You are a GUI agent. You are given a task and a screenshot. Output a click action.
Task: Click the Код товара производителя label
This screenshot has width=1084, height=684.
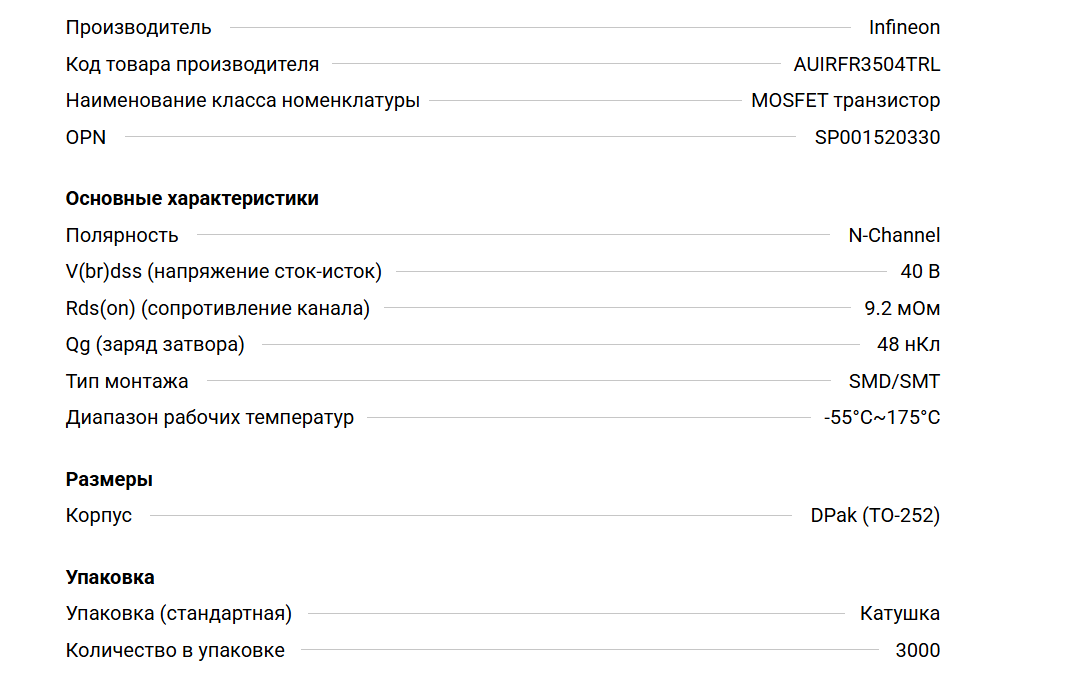(x=192, y=65)
